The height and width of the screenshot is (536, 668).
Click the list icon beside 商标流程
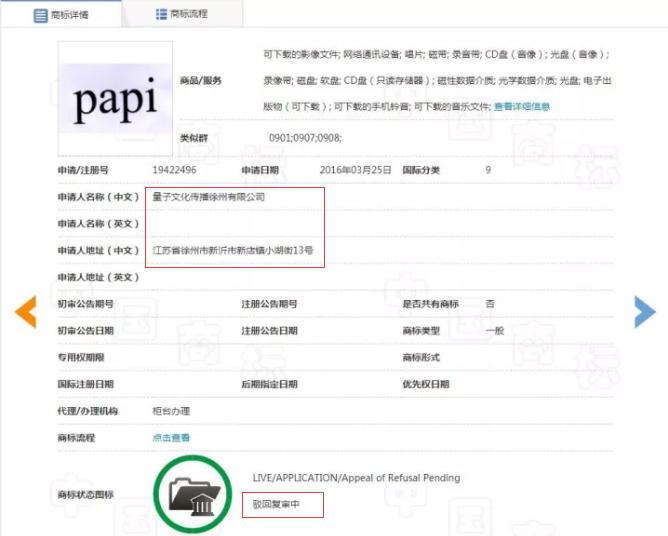click(x=161, y=14)
